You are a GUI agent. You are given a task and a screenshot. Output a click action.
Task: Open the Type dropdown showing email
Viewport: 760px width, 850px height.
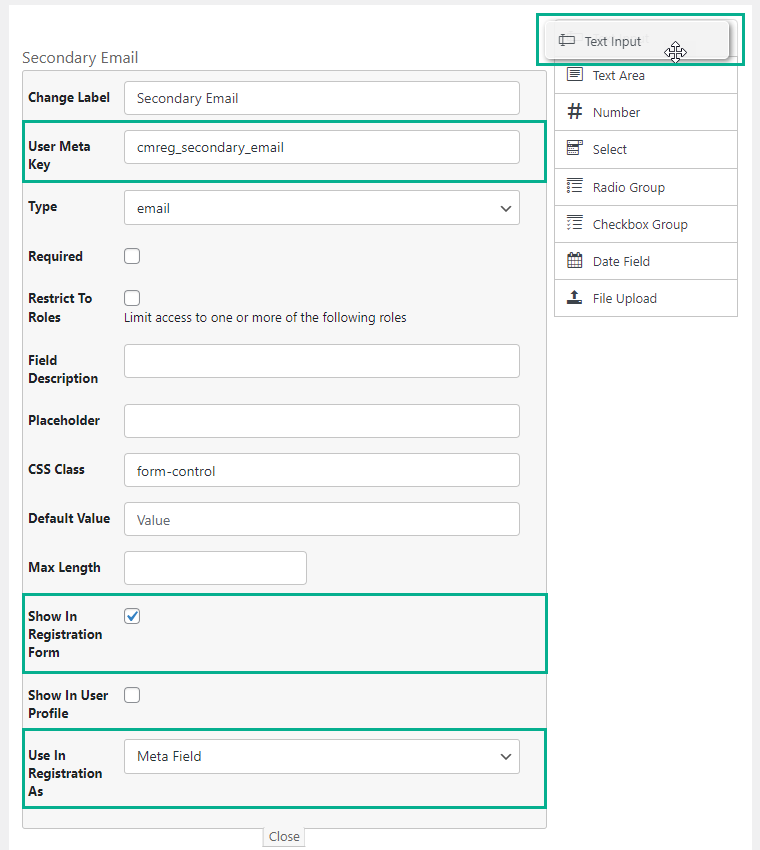[x=321, y=207]
